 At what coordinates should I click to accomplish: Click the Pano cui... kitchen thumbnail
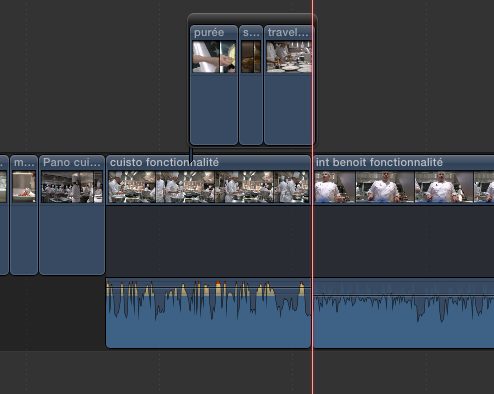72,187
